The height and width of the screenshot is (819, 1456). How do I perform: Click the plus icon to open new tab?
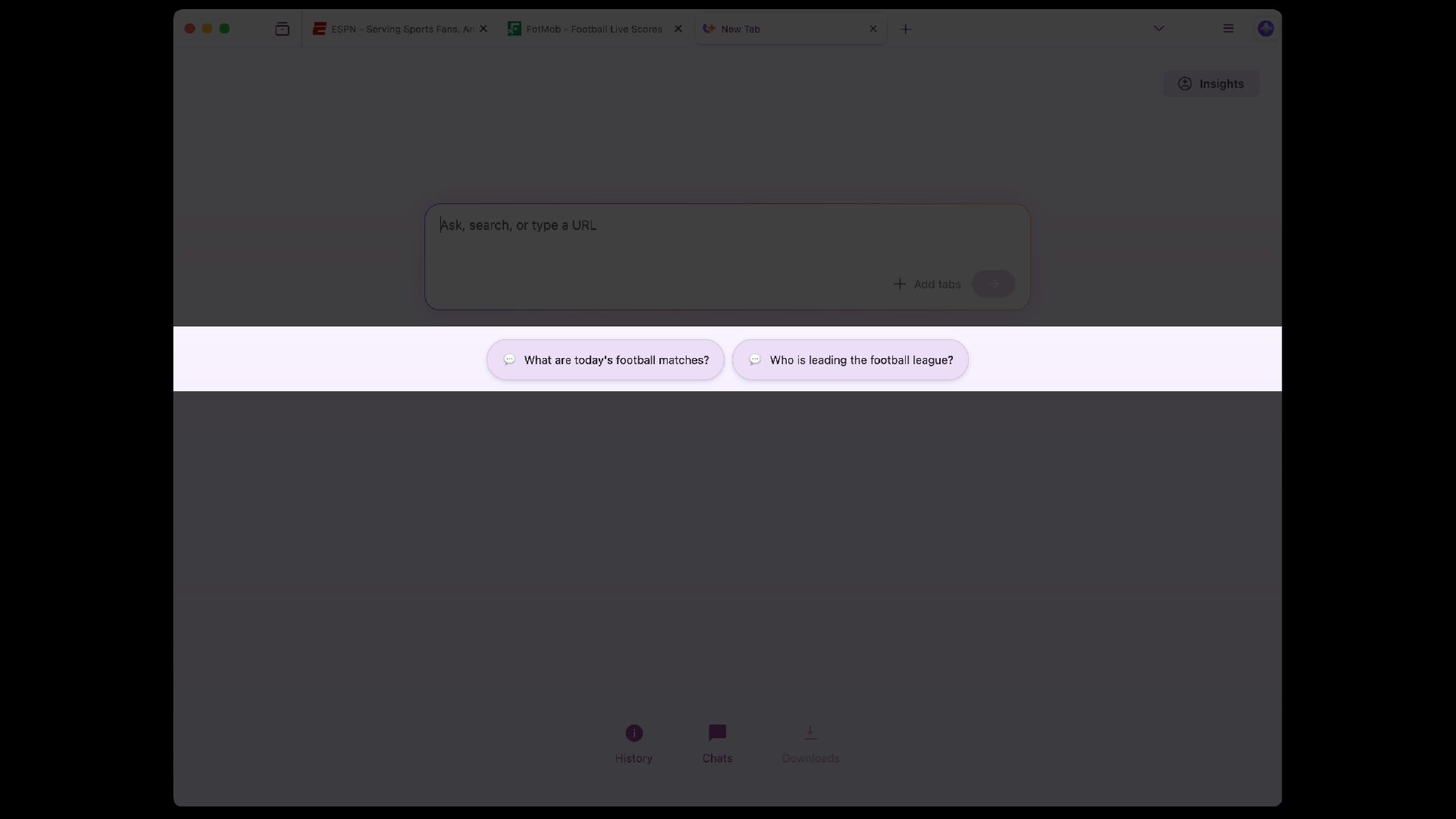tap(905, 29)
